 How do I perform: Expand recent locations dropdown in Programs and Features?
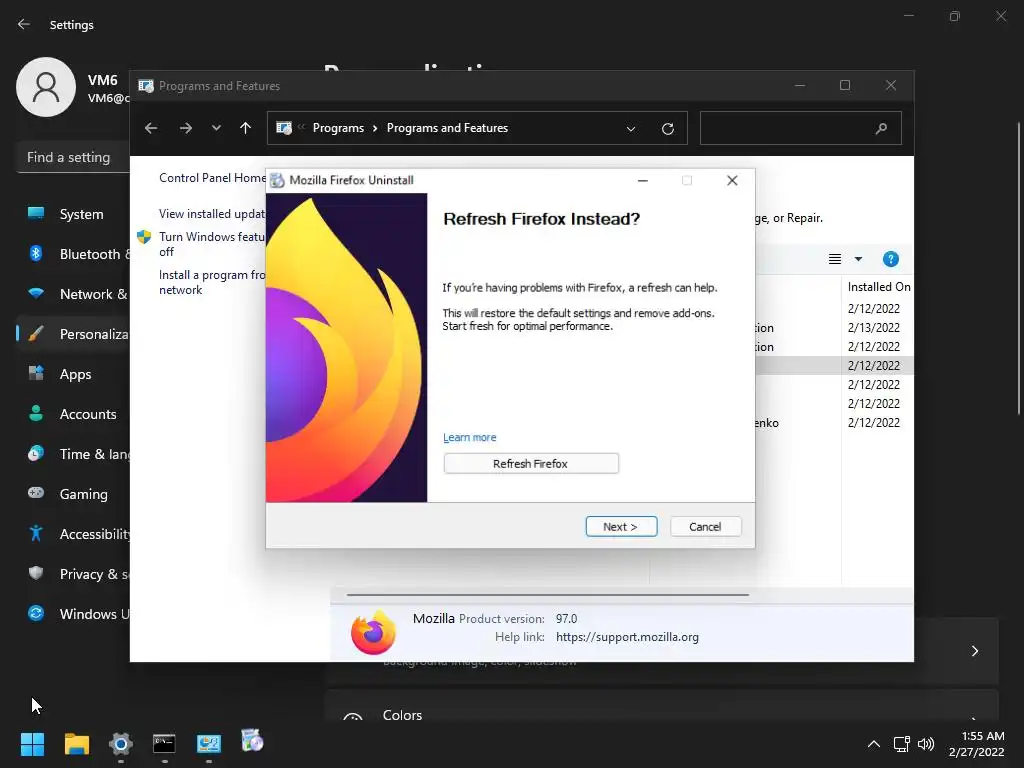click(x=216, y=128)
